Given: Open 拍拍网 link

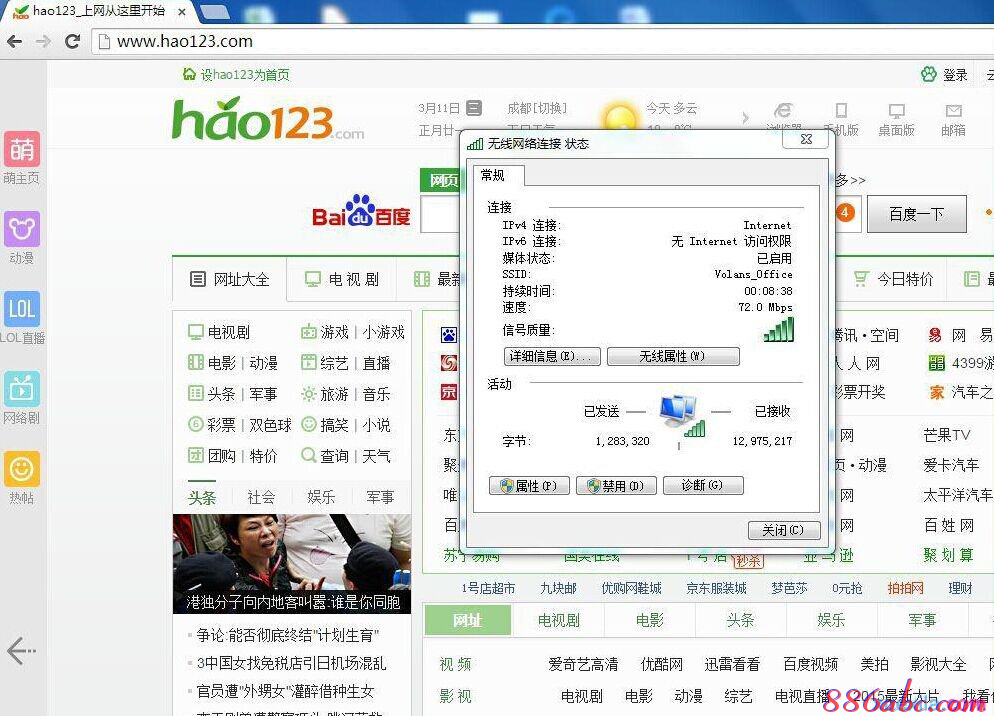Looking at the screenshot, I should tap(905, 589).
